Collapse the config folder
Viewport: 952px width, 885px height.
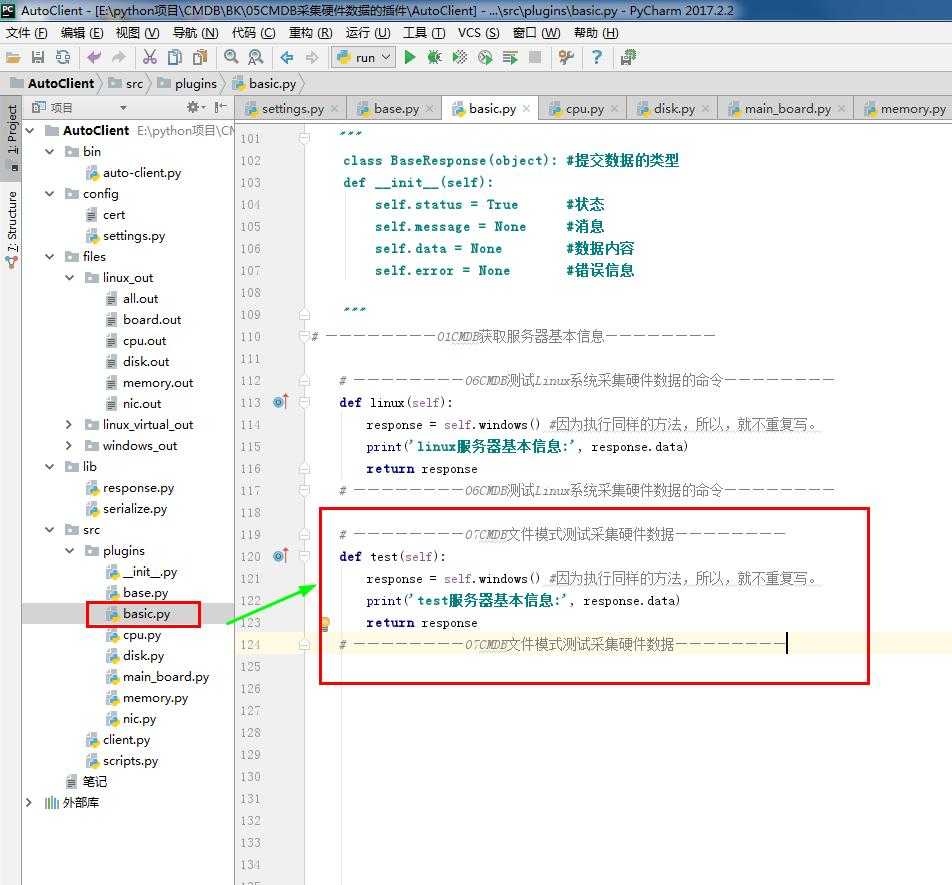[50, 194]
